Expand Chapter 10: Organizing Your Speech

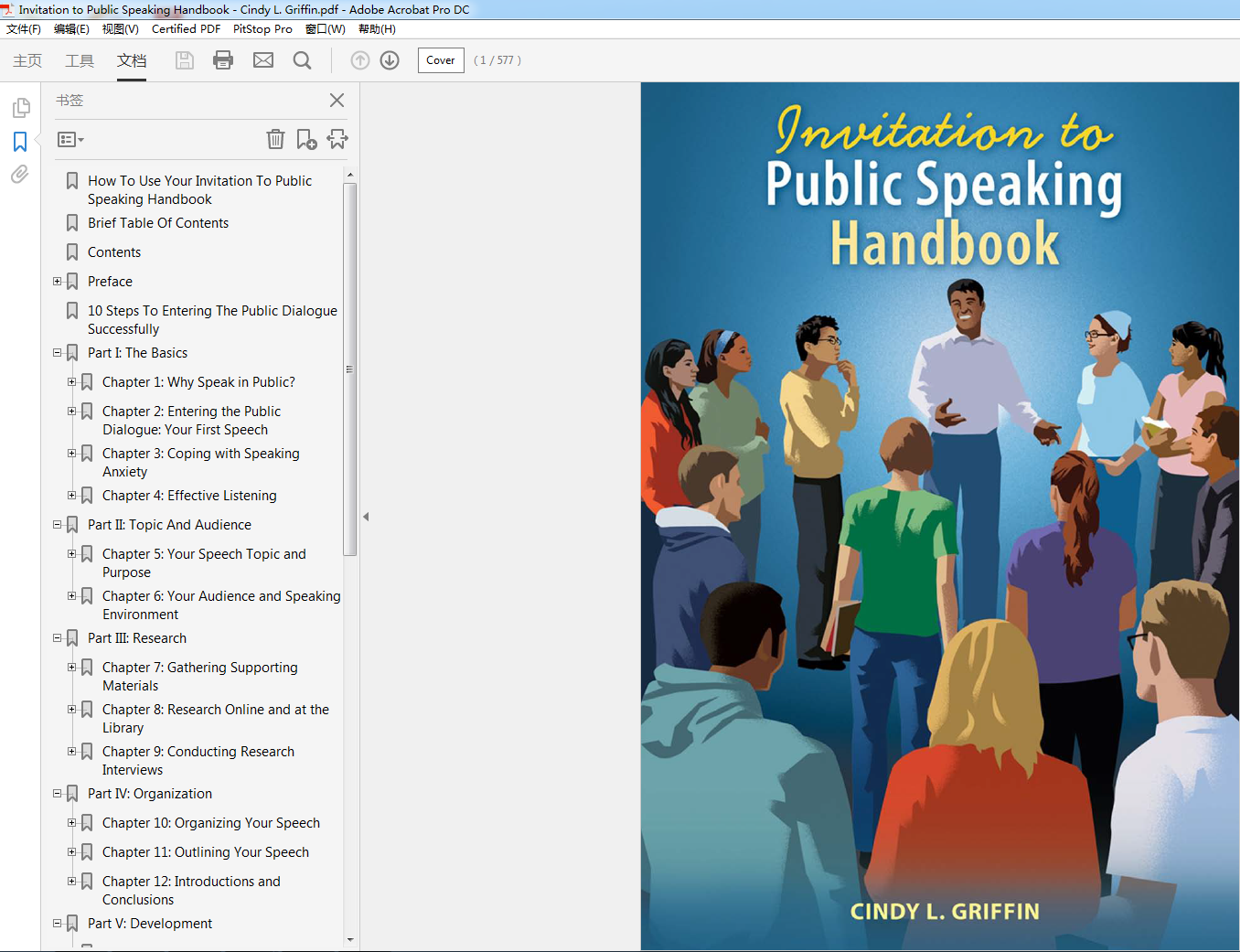[x=71, y=822]
